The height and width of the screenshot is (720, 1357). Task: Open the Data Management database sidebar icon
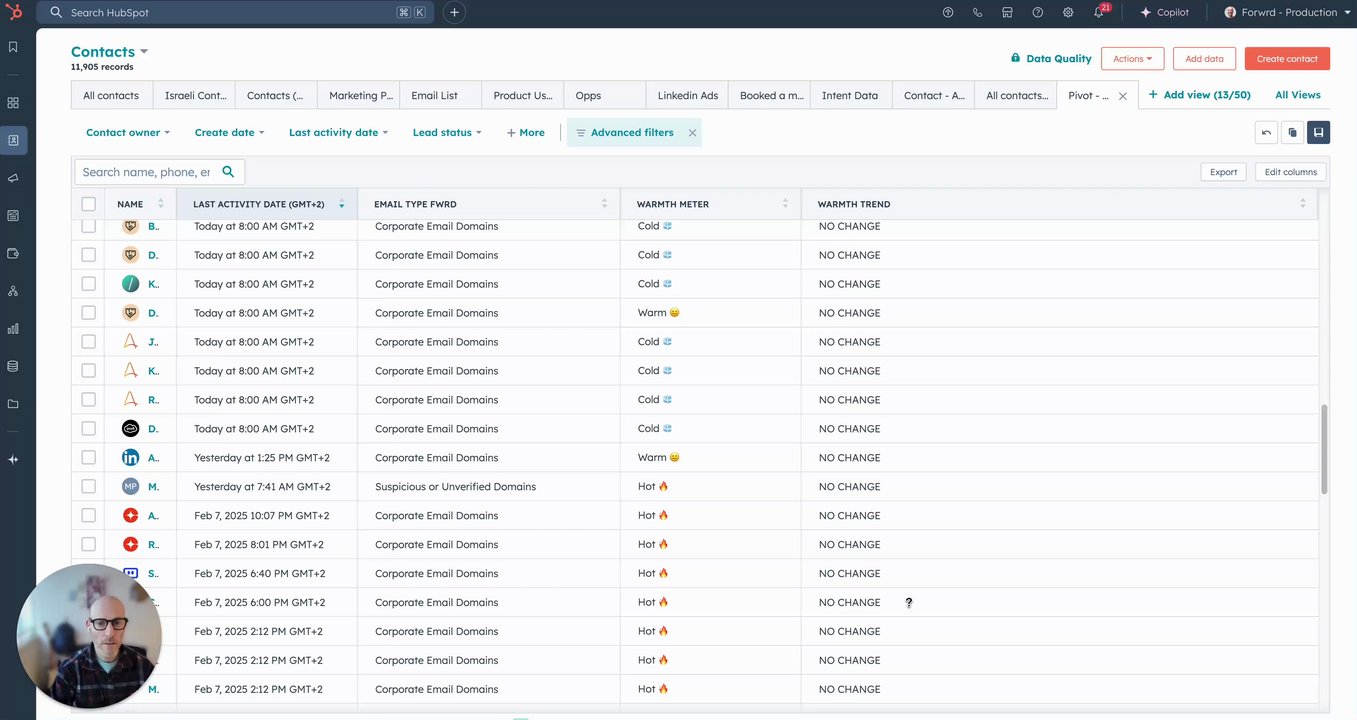(x=13, y=366)
